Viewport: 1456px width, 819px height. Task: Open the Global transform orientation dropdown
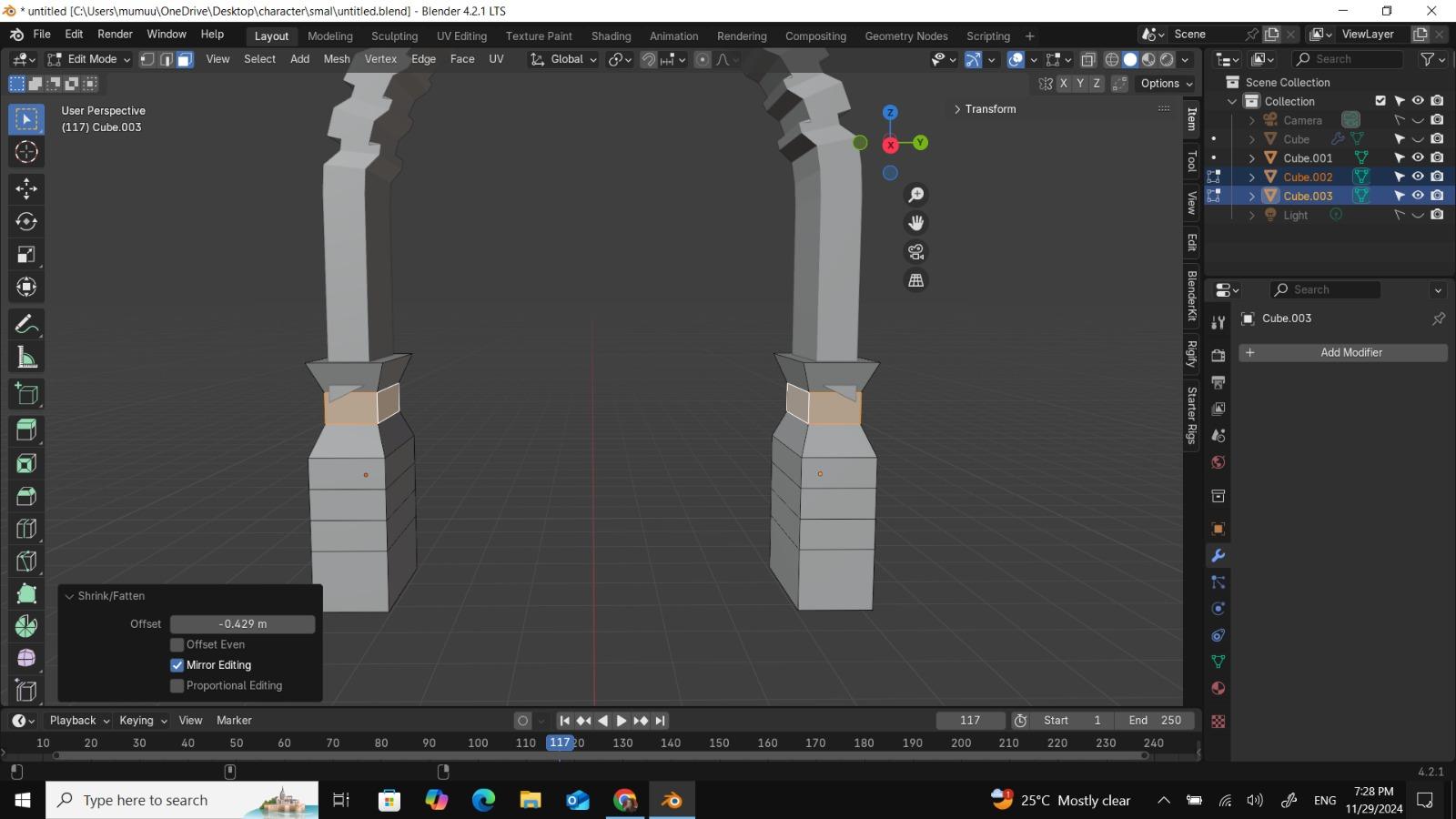(564, 59)
